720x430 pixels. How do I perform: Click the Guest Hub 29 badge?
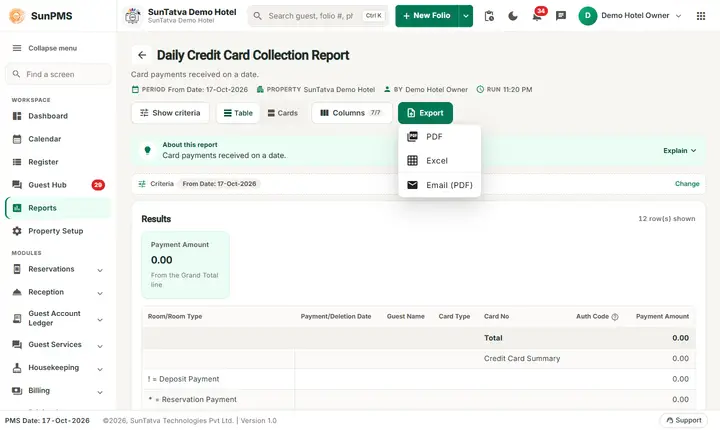[x=98, y=185]
